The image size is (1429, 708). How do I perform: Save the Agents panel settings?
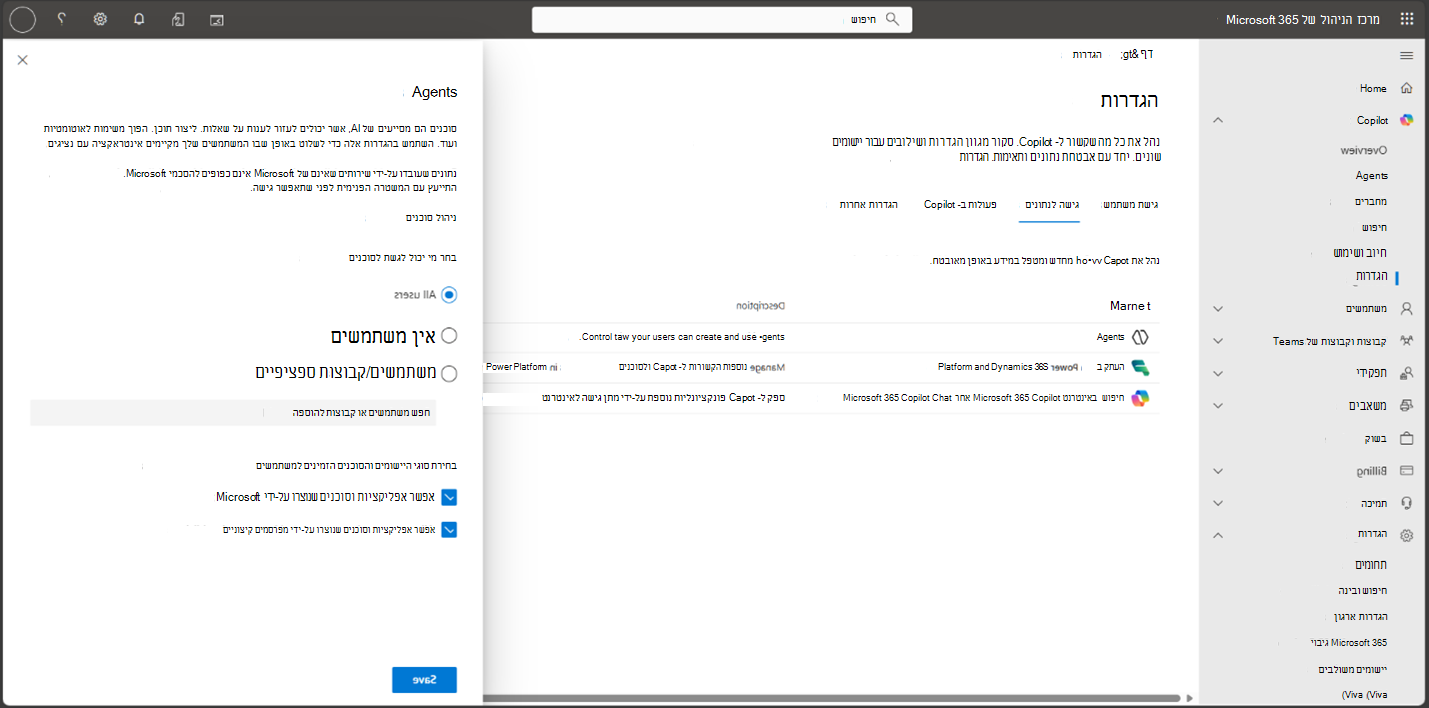tap(424, 680)
